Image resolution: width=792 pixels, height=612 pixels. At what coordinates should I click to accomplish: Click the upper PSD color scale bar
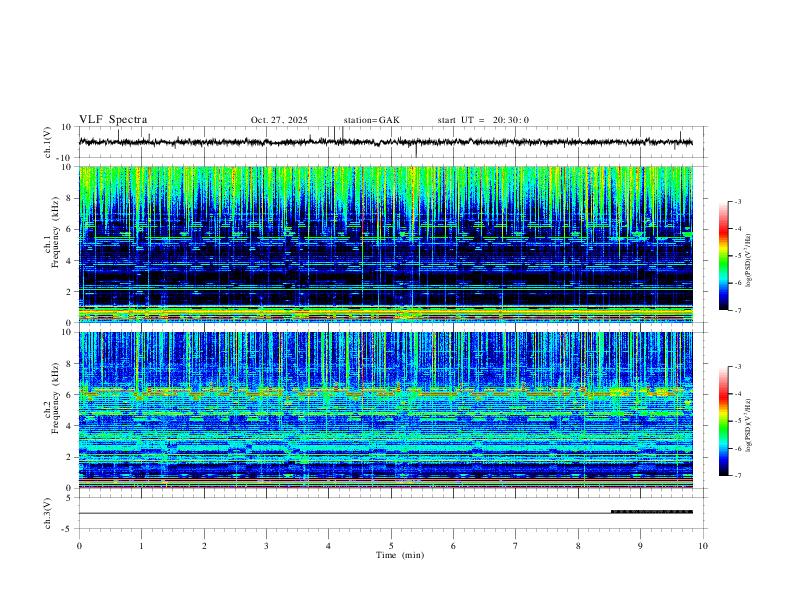[x=724, y=256]
